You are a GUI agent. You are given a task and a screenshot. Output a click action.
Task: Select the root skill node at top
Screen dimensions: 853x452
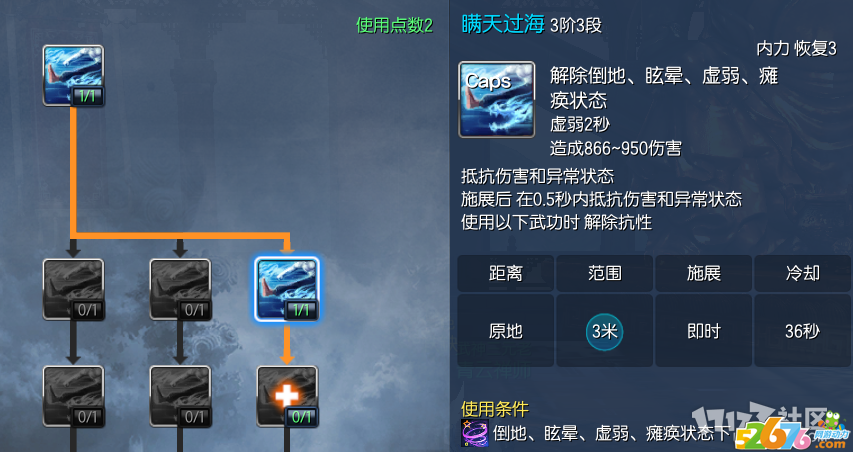pos(73,76)
